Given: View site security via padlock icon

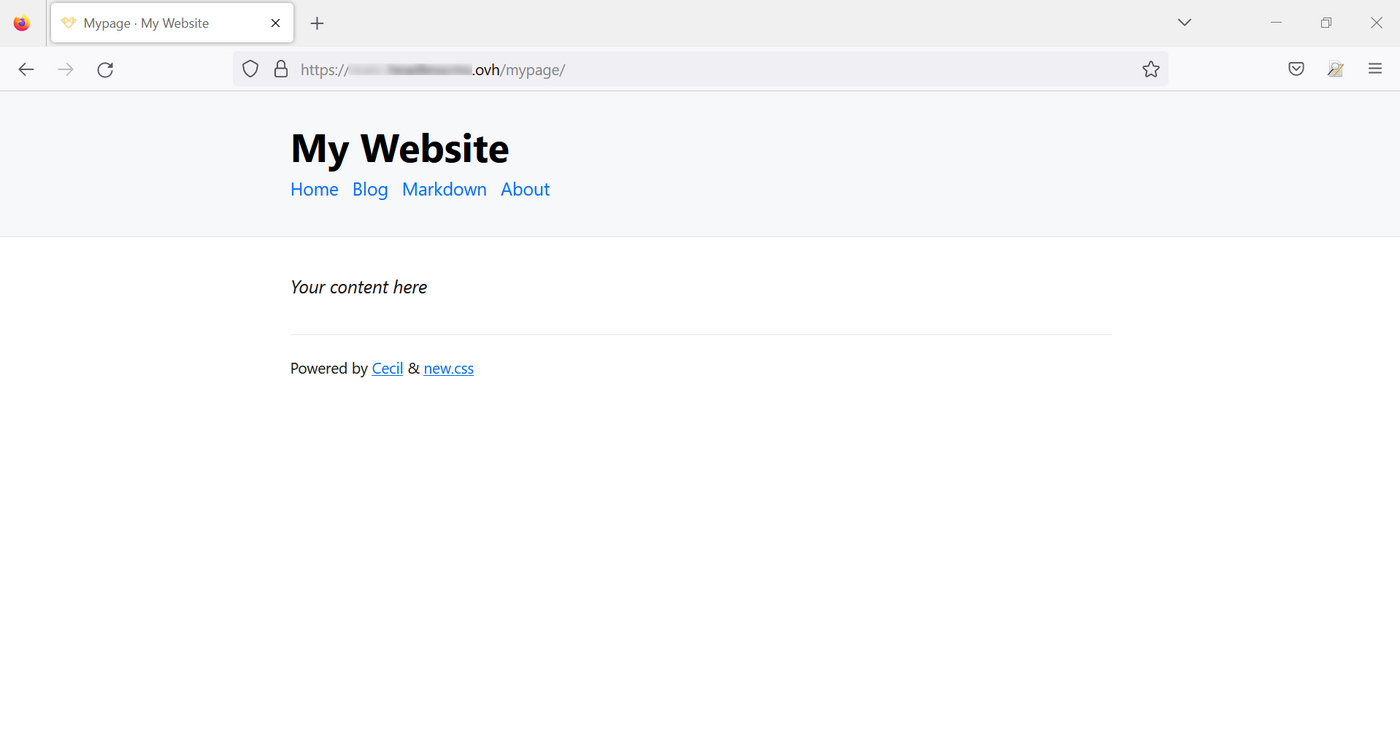Looking at the screenshot, I should tap(281, 69).
